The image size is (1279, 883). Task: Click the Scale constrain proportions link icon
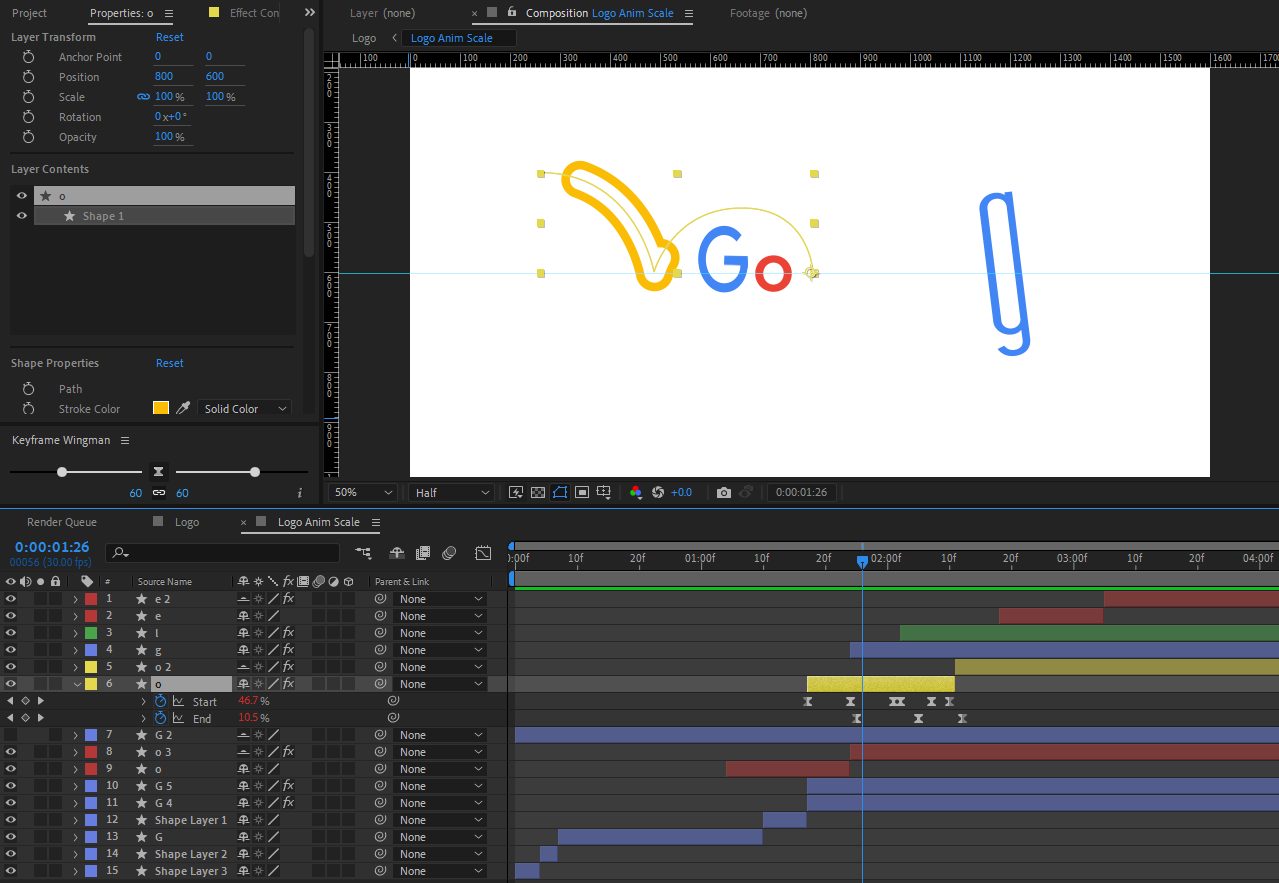click(x=143, y=97)
